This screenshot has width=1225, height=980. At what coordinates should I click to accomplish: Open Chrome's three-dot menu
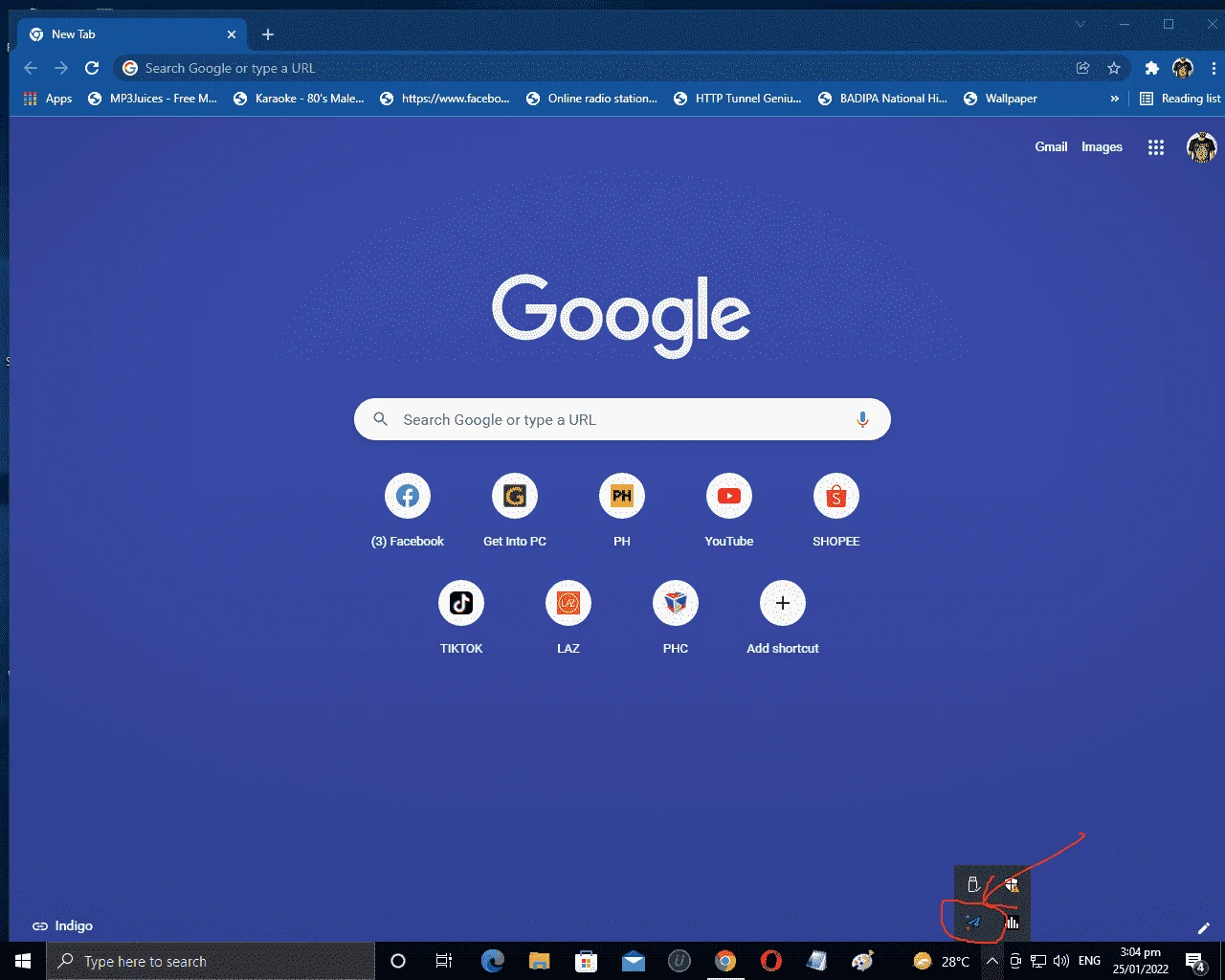click(x=1214, y=68)
